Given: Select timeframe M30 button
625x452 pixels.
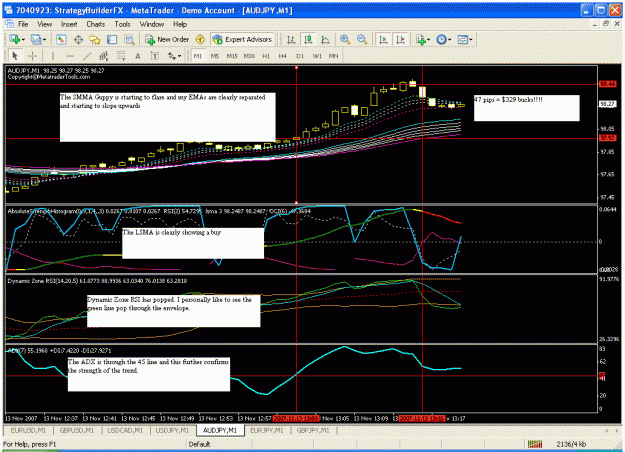Looking at the screenshot, I should tap(249, 56).
